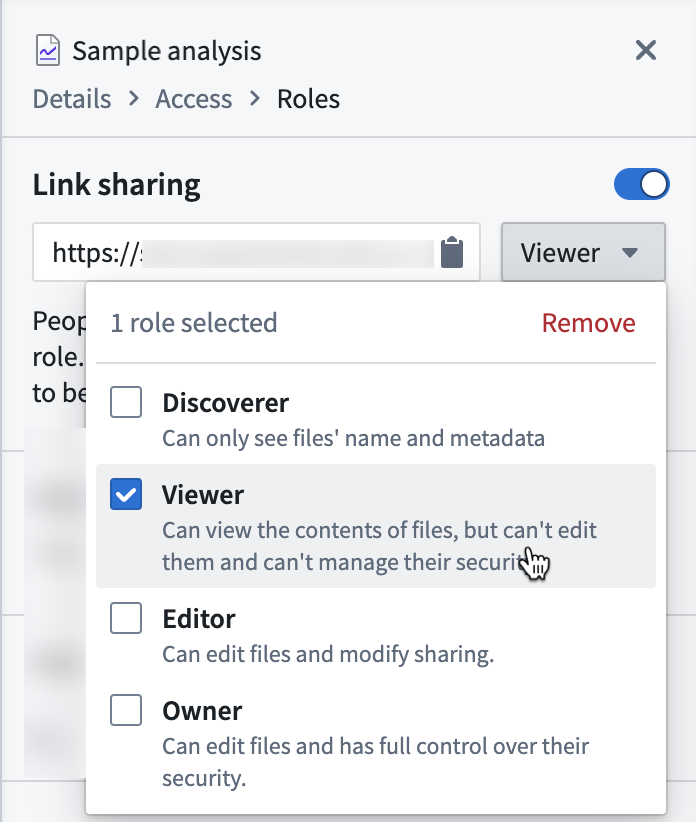Image resolution: width=696 pixels, height=822 pixels.
Task: Check the Owner role checkbox
Action: (126, 710)
